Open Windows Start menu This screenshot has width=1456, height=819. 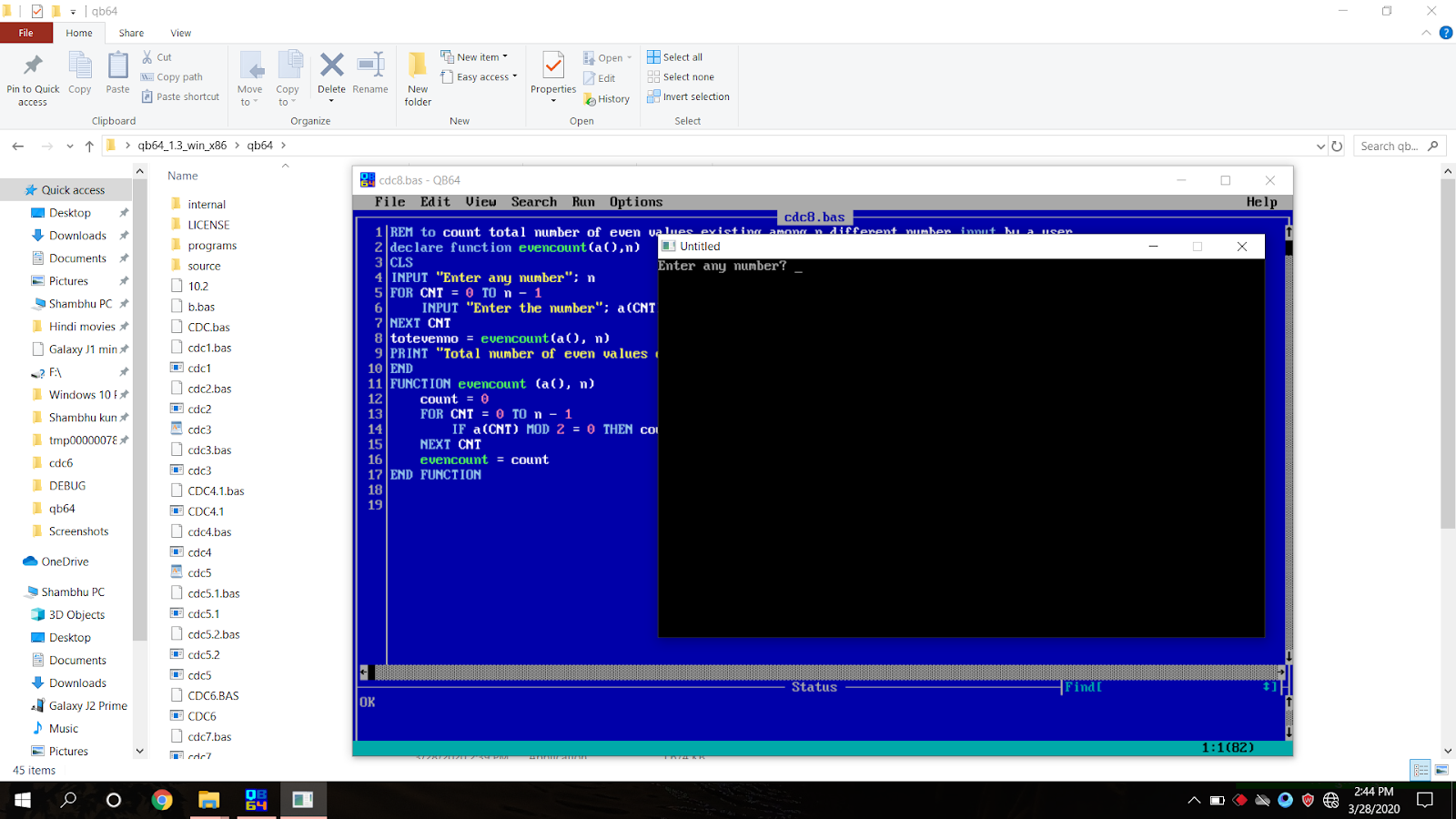tap(23, 800)
